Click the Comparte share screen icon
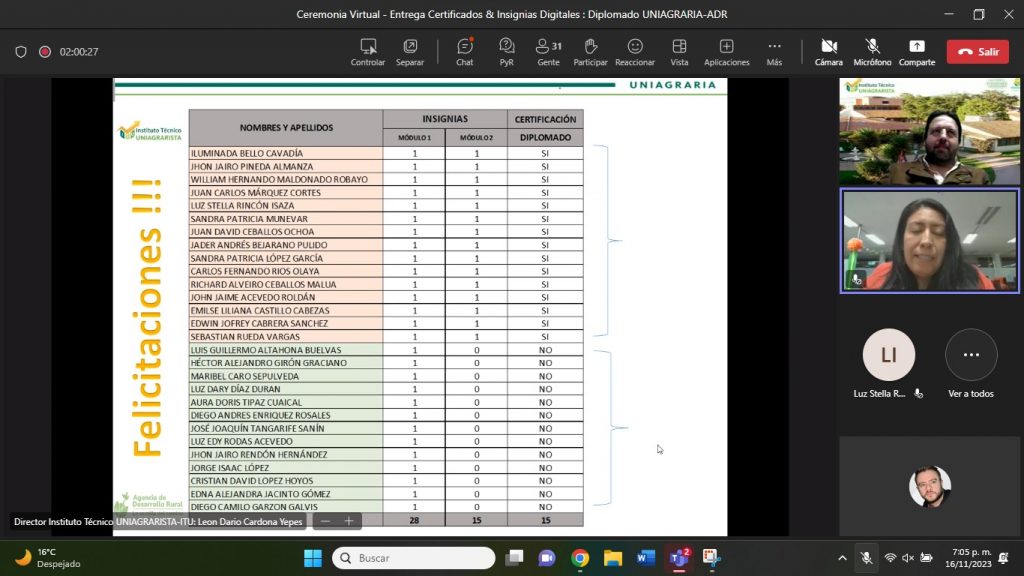 916,51
